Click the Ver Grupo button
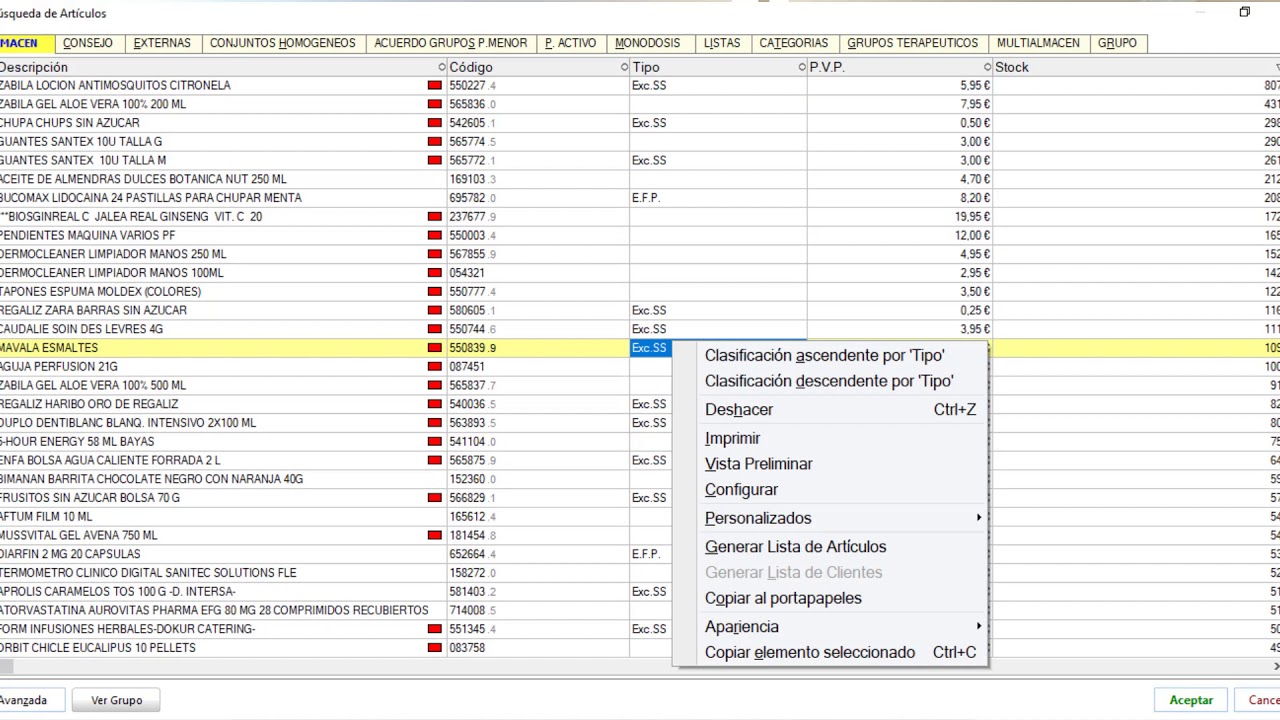1280x720 pixels. (x=117, y=700)
